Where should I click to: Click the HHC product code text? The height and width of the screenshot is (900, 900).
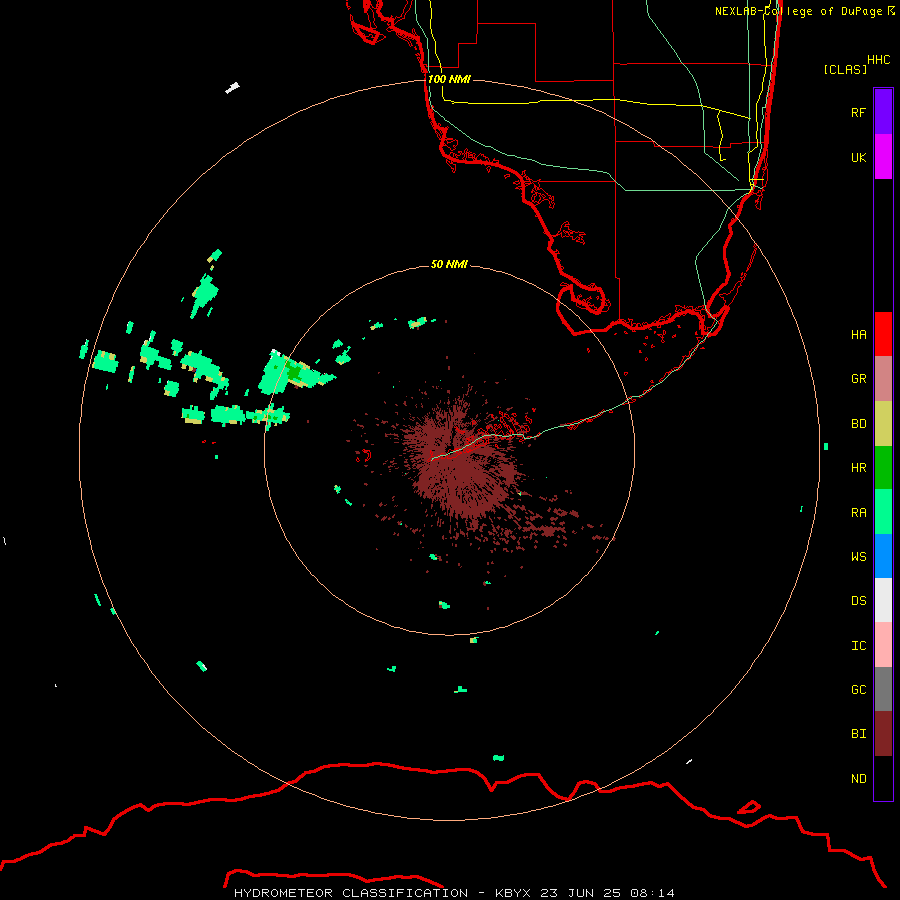[x=878, y=60]
